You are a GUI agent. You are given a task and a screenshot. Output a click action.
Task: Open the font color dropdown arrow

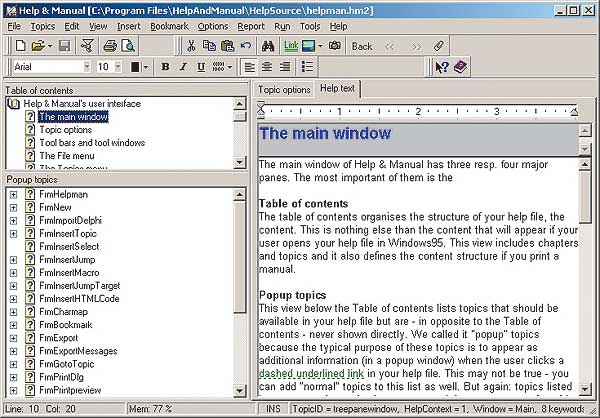tap(146, 67)
